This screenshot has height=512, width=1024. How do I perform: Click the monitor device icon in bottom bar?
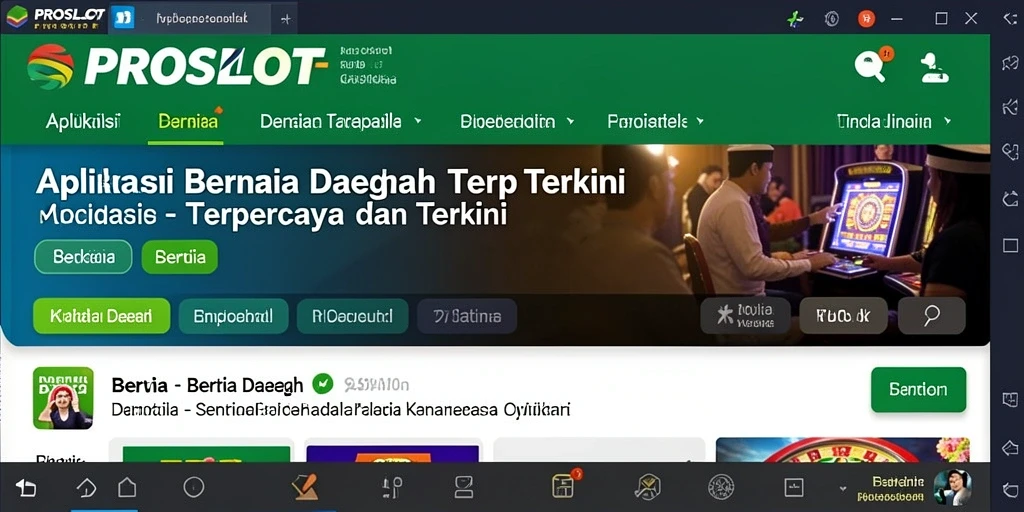click(463, 487)
